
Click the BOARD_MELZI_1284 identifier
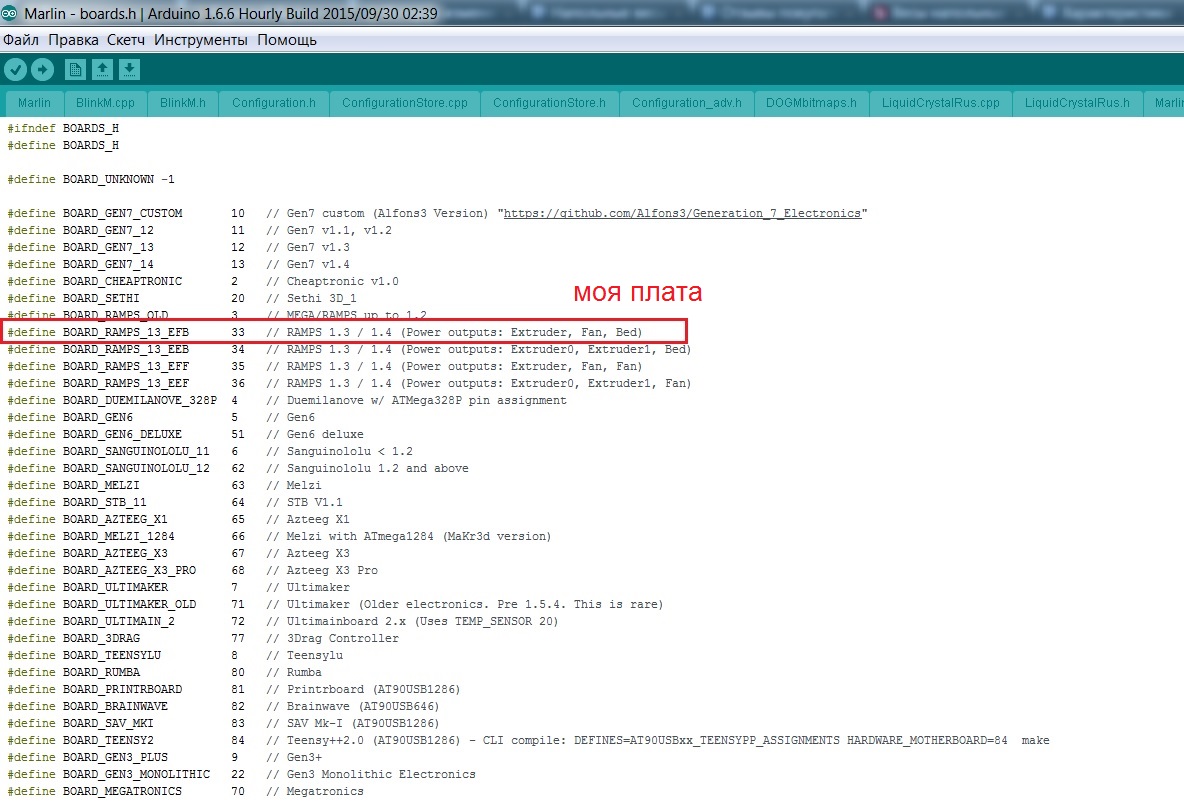click(x=119, y=536)
